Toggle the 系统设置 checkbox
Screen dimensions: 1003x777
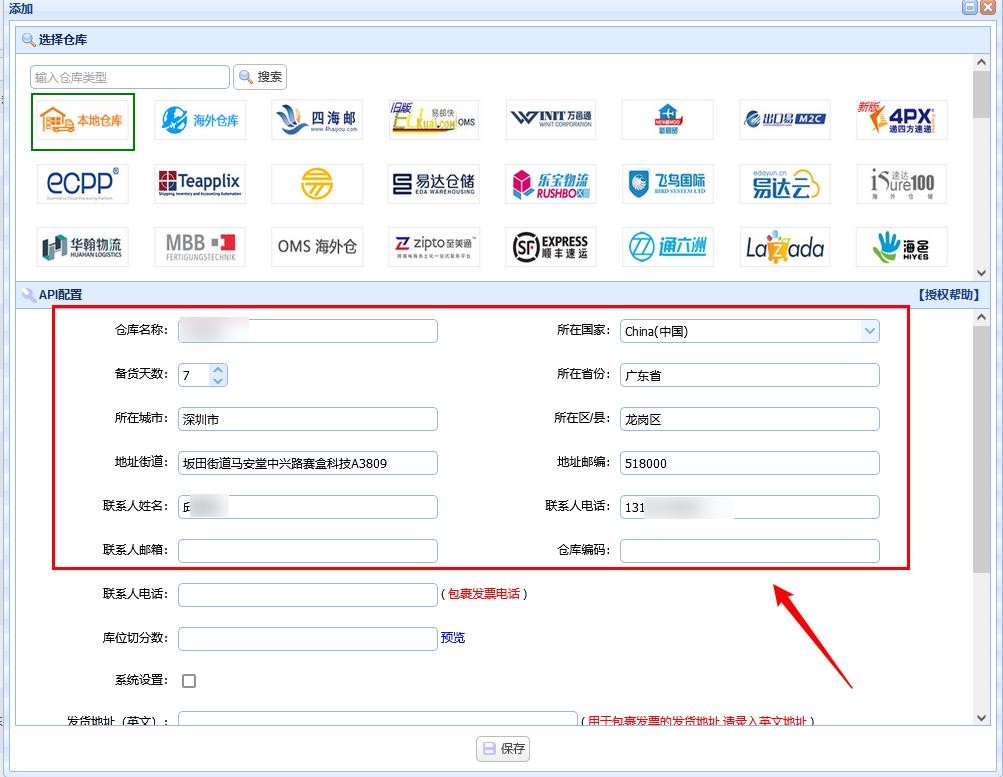189,680
